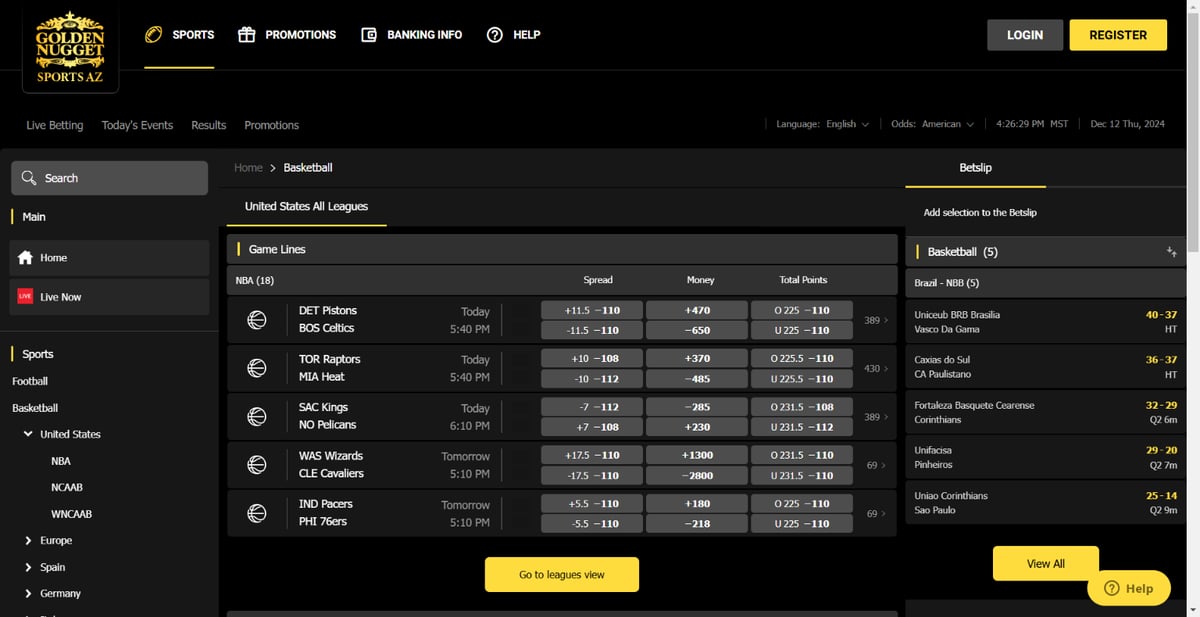1200x617 pixels.
Task: Select Football in the Sports list
Action: 30,381
